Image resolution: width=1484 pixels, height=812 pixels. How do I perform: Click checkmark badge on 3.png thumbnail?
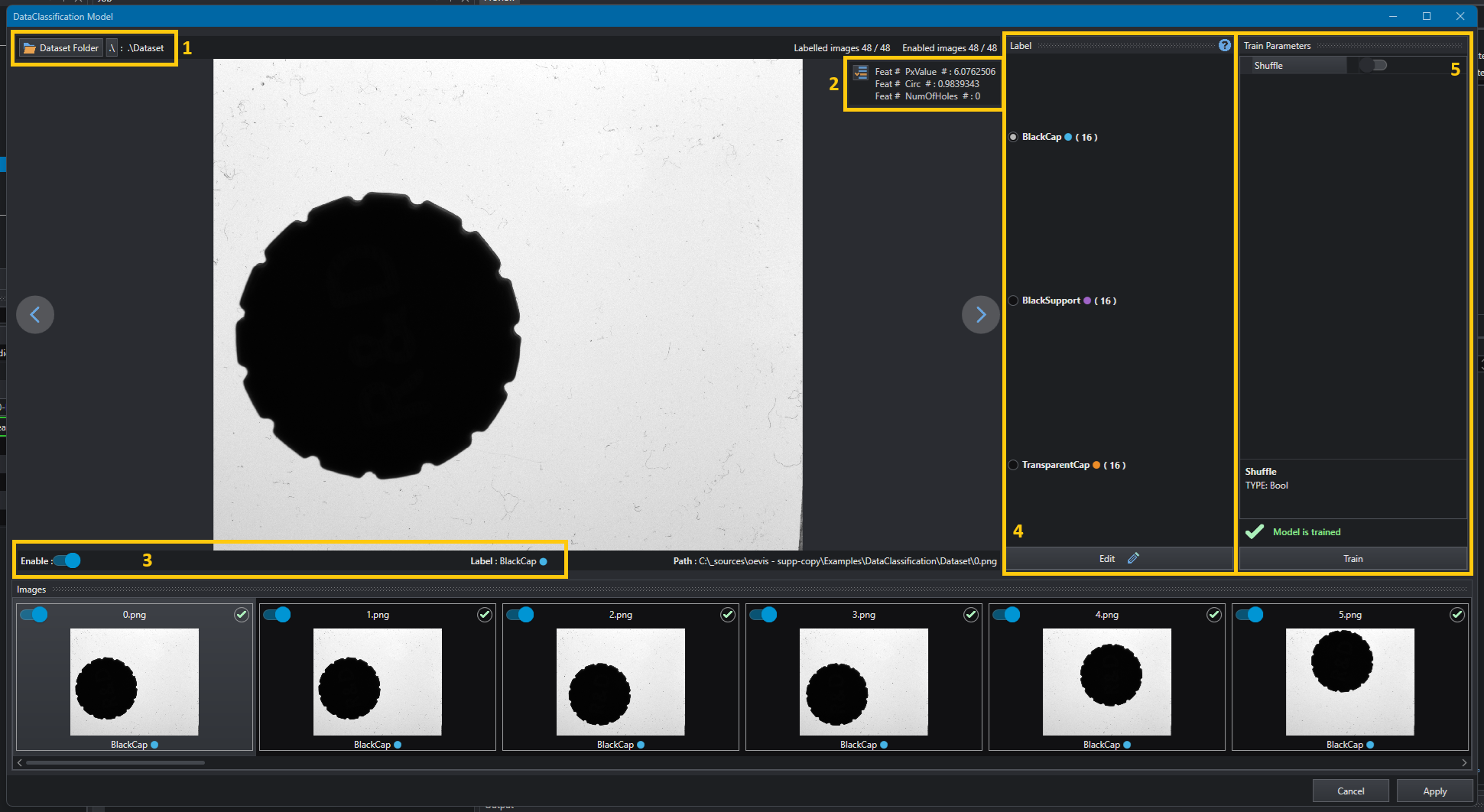[970, 615]
